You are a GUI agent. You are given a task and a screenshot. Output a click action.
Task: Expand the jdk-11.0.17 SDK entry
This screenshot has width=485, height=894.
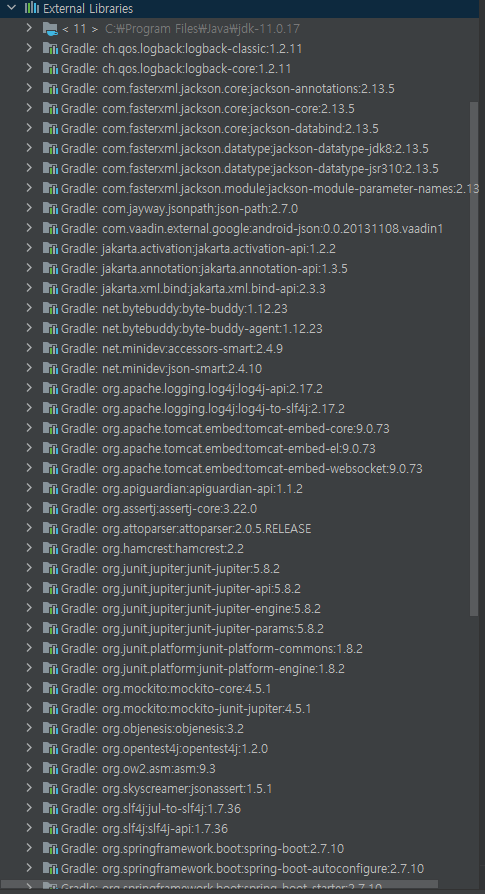tap(29, 28)
